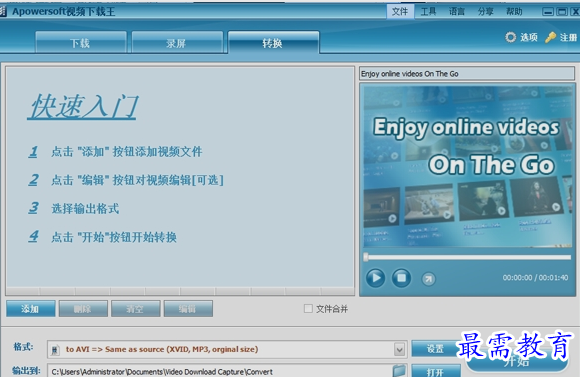The height and width of the screenshot is (377, 580).
Task: Click the 00:00:00 / 00:01:40 time display
Action: pos(535,277)
